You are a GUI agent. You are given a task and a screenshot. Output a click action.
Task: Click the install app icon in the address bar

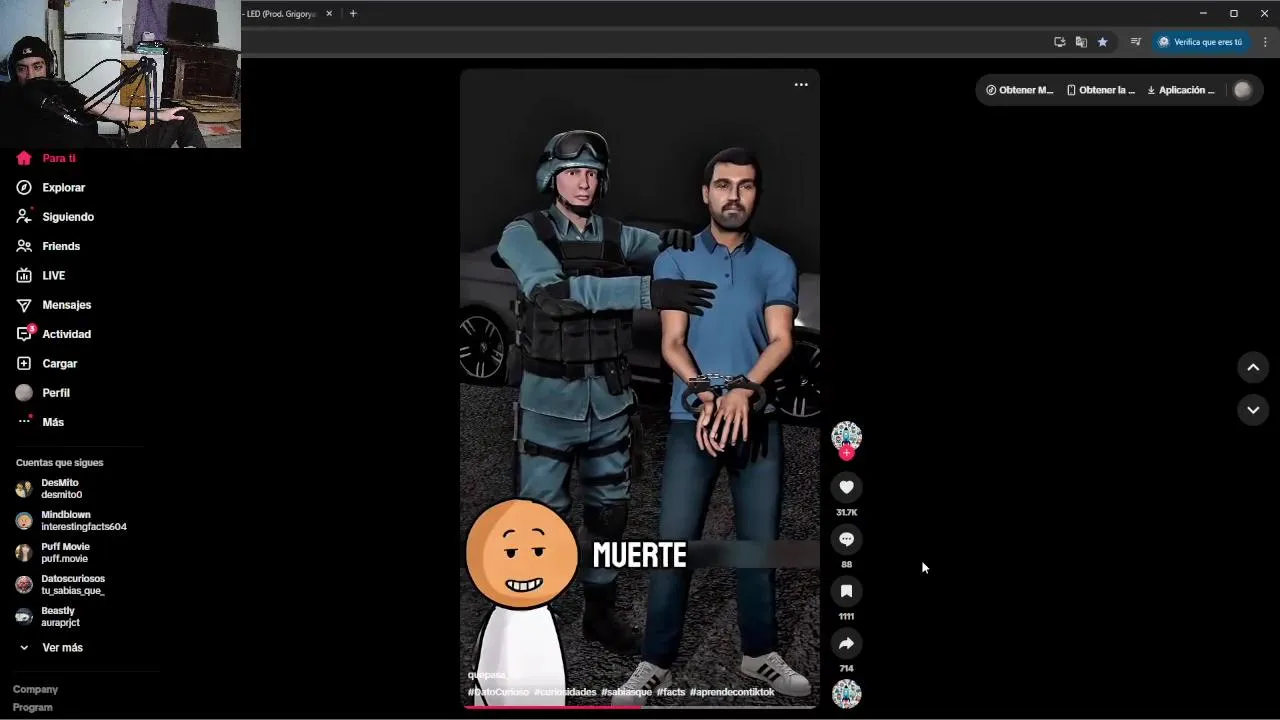click(1059, 42)
